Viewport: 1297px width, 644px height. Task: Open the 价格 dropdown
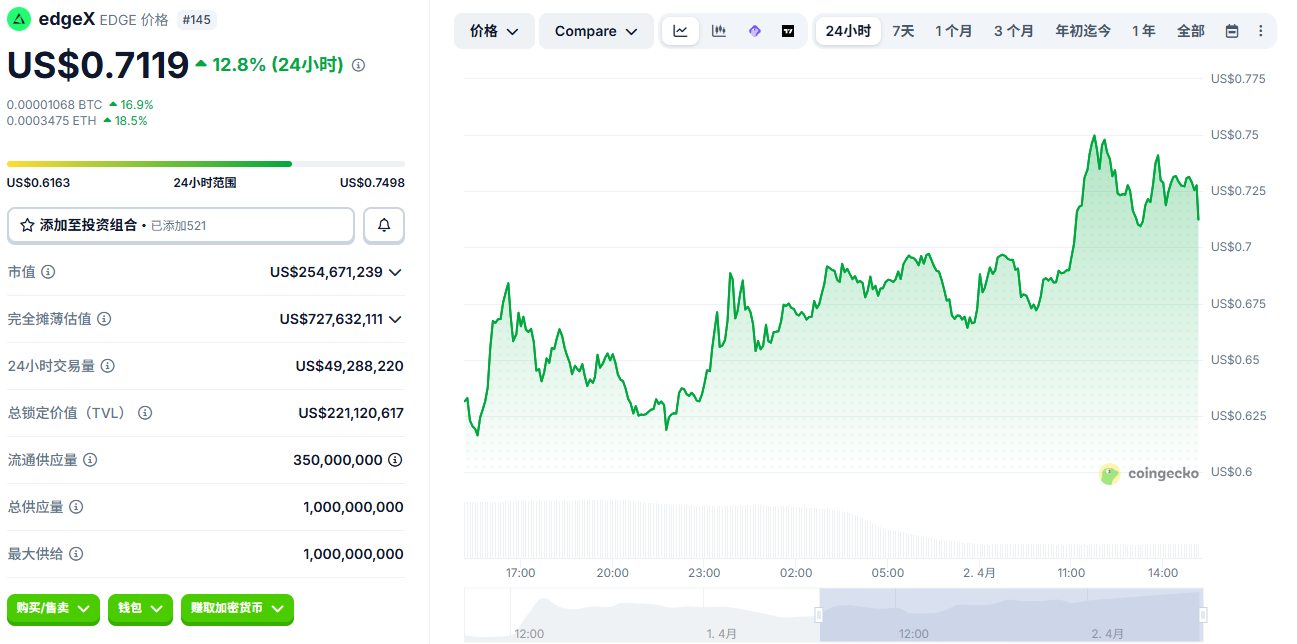[494, 31]
